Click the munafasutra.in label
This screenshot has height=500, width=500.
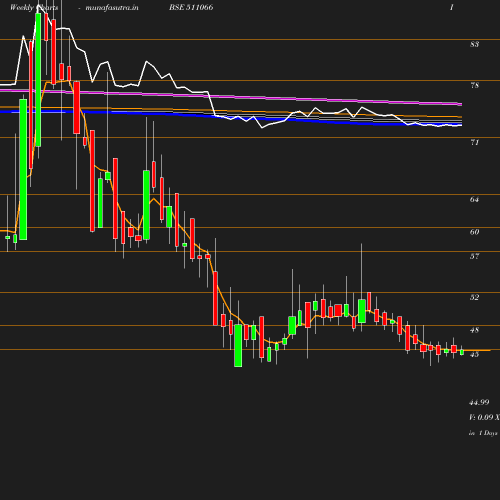[x=112, y=7]
